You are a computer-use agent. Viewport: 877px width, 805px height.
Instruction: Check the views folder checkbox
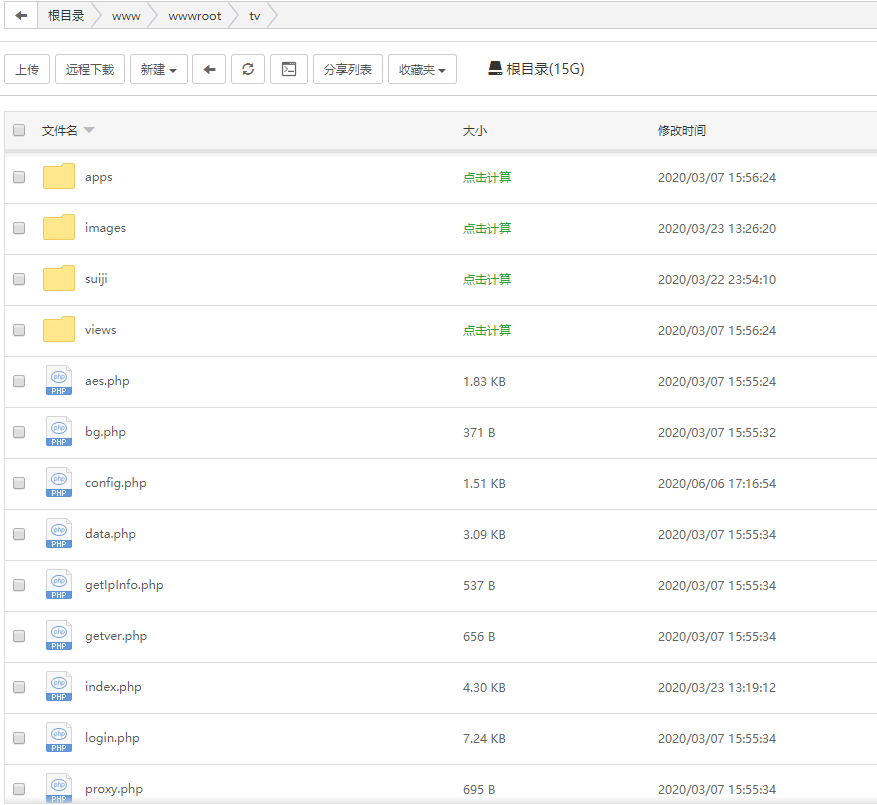pyautogui.click(x=19, y=329)
